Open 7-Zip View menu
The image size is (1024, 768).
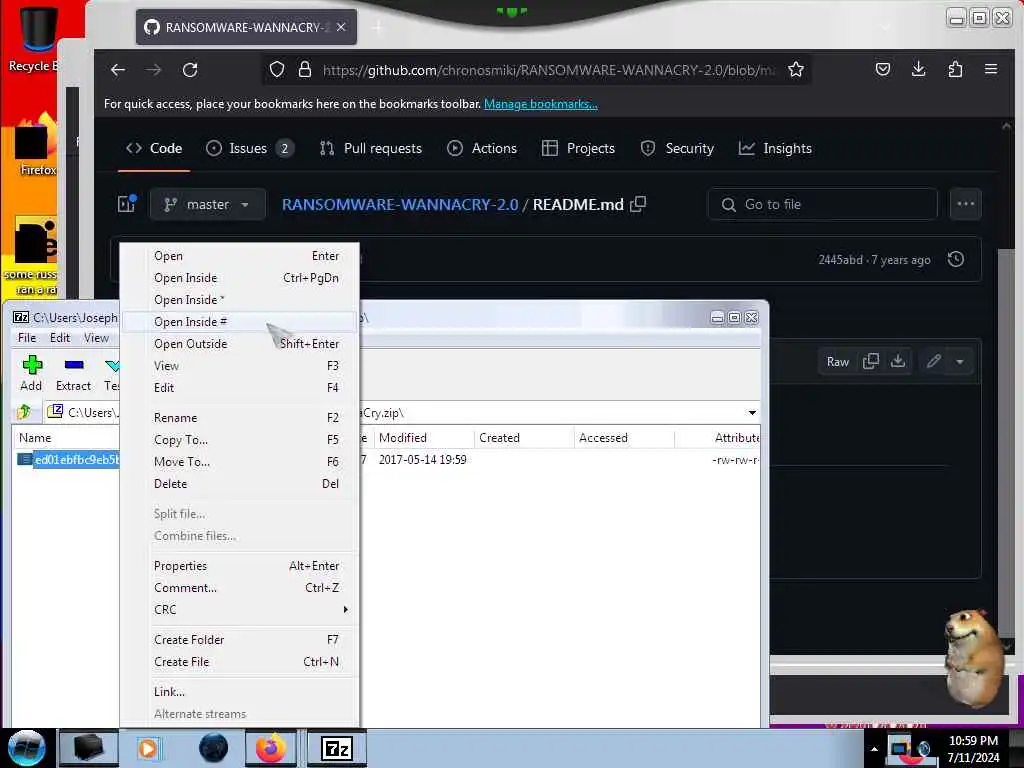point(96,338)
